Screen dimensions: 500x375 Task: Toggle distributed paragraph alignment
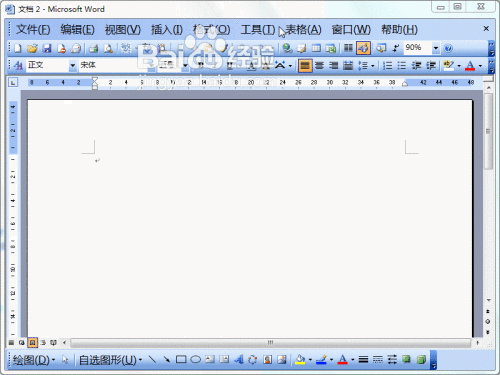click(348, 65)
